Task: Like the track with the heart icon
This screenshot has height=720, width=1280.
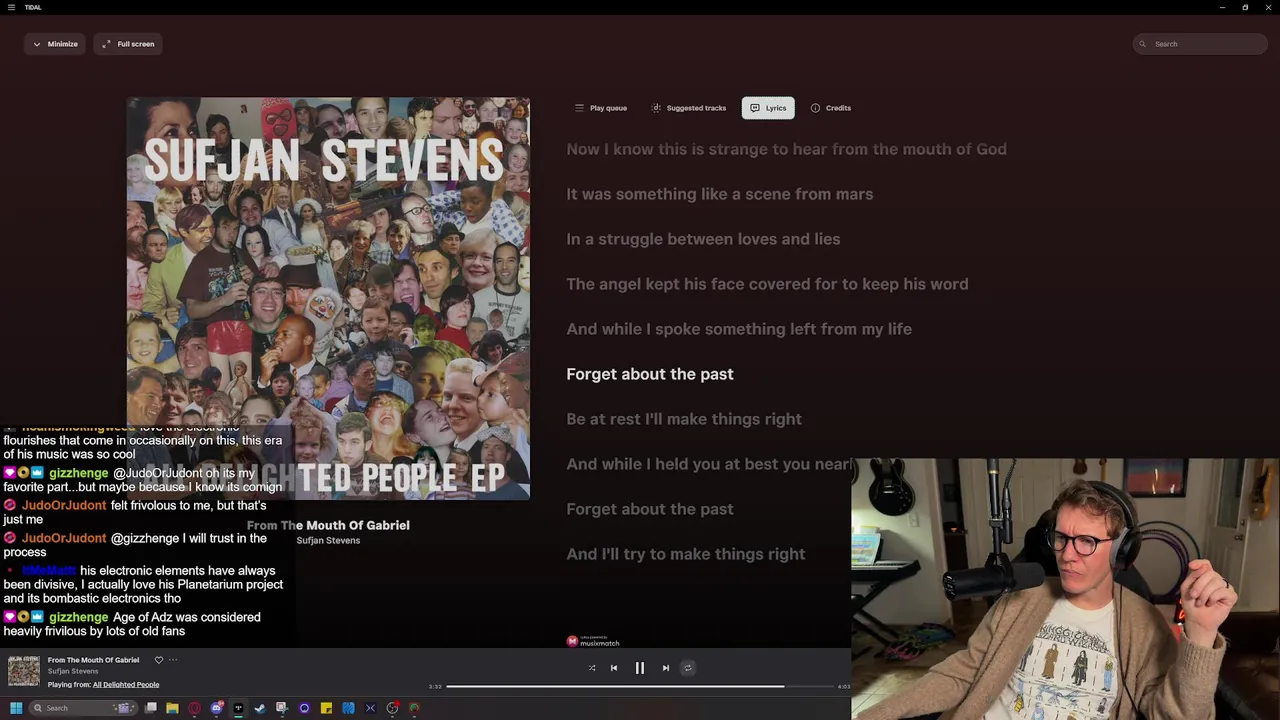Action: 158,660
